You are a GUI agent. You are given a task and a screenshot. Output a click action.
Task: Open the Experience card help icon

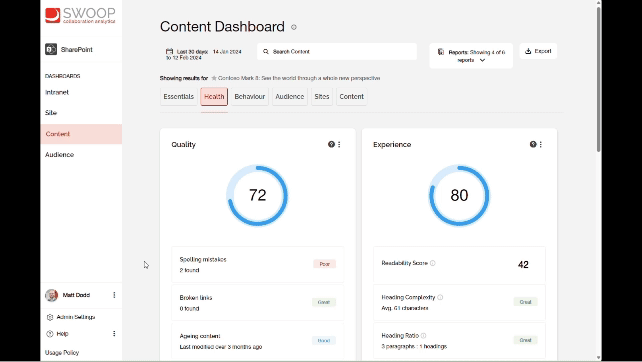tap(533, 144)
